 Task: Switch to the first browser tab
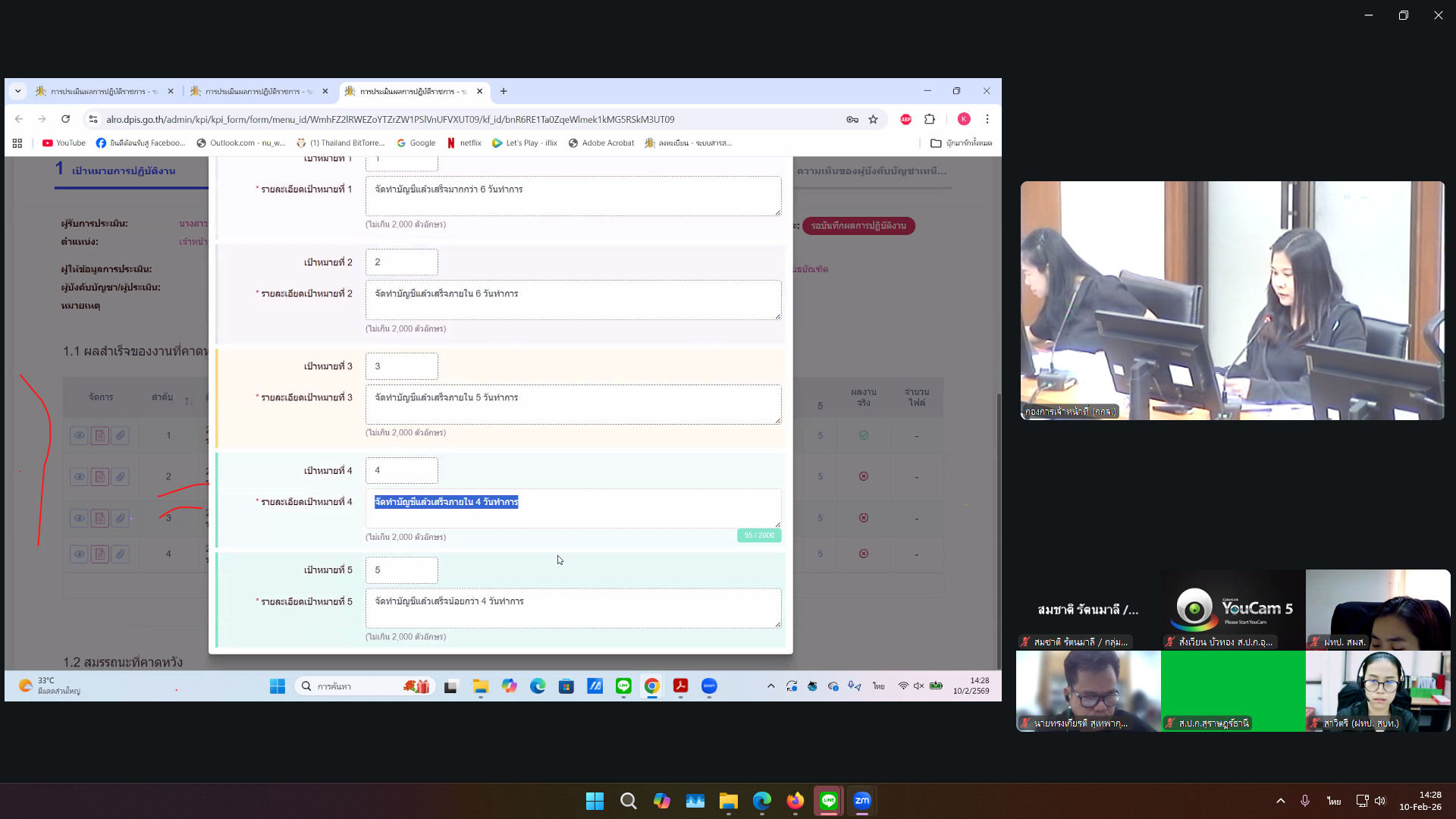(x=104, y=91)
